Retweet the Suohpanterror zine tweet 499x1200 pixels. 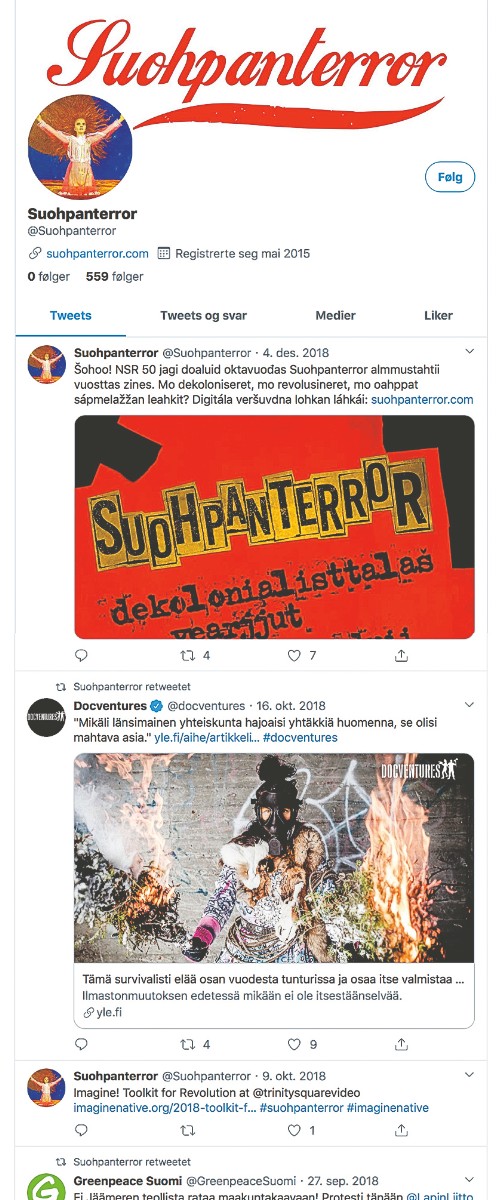(x=186, y=655)
